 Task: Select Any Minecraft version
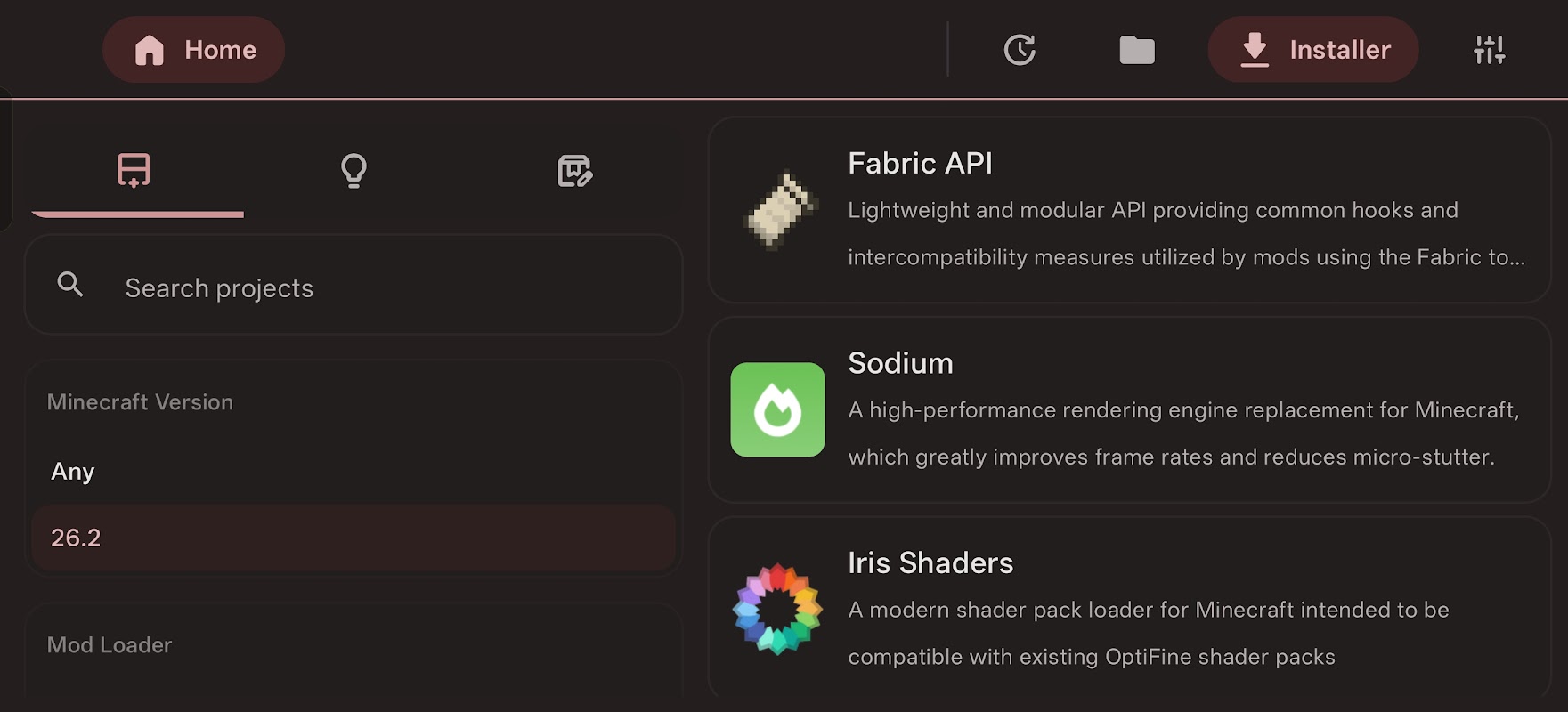click(353, 472)
